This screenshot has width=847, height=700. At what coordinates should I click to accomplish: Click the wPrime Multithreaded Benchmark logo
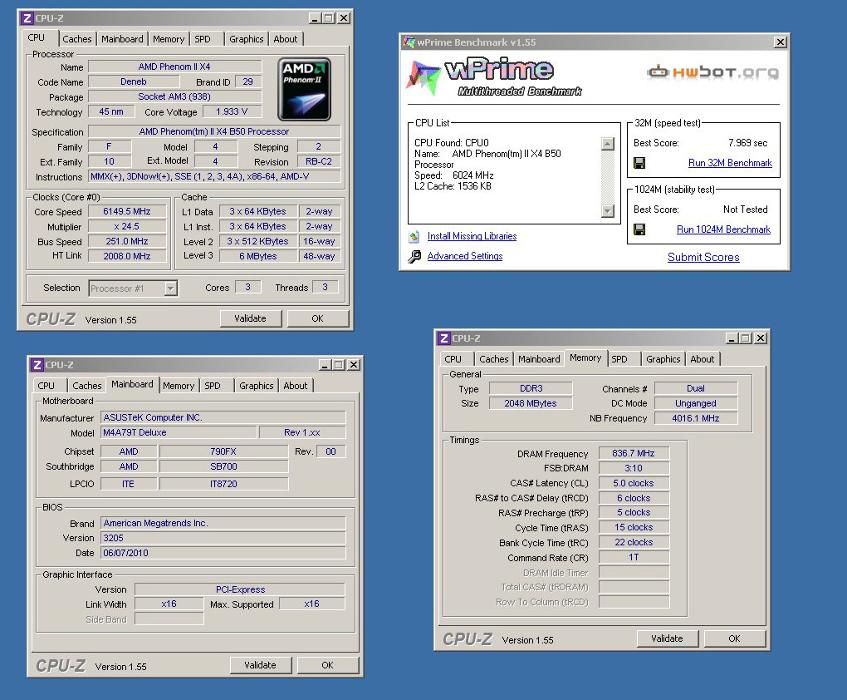[x=494, y=77]
